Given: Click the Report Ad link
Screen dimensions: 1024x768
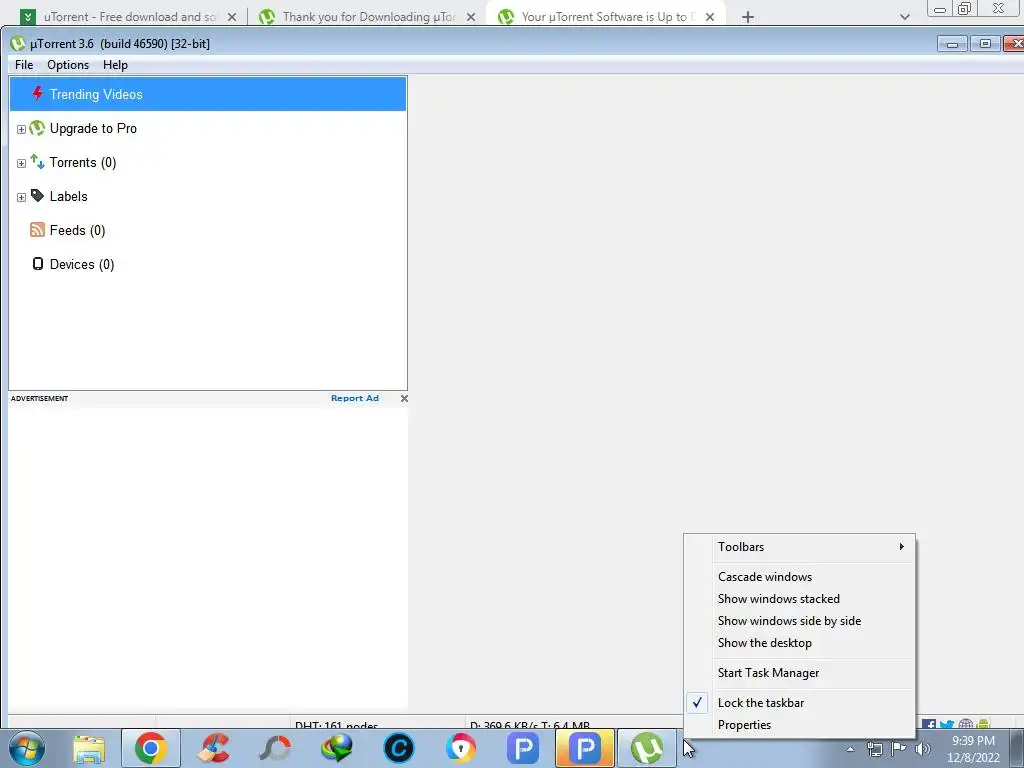Looking at the screenshot, I should 355,398.
